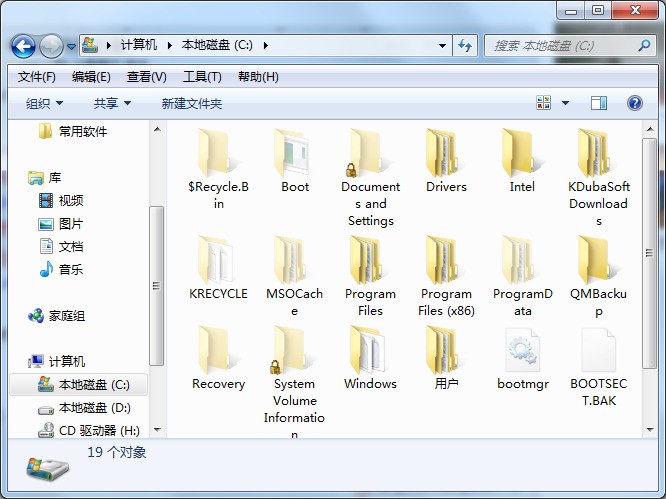Toggle the preview pane button
666x499 pixels.
(598, 103)
